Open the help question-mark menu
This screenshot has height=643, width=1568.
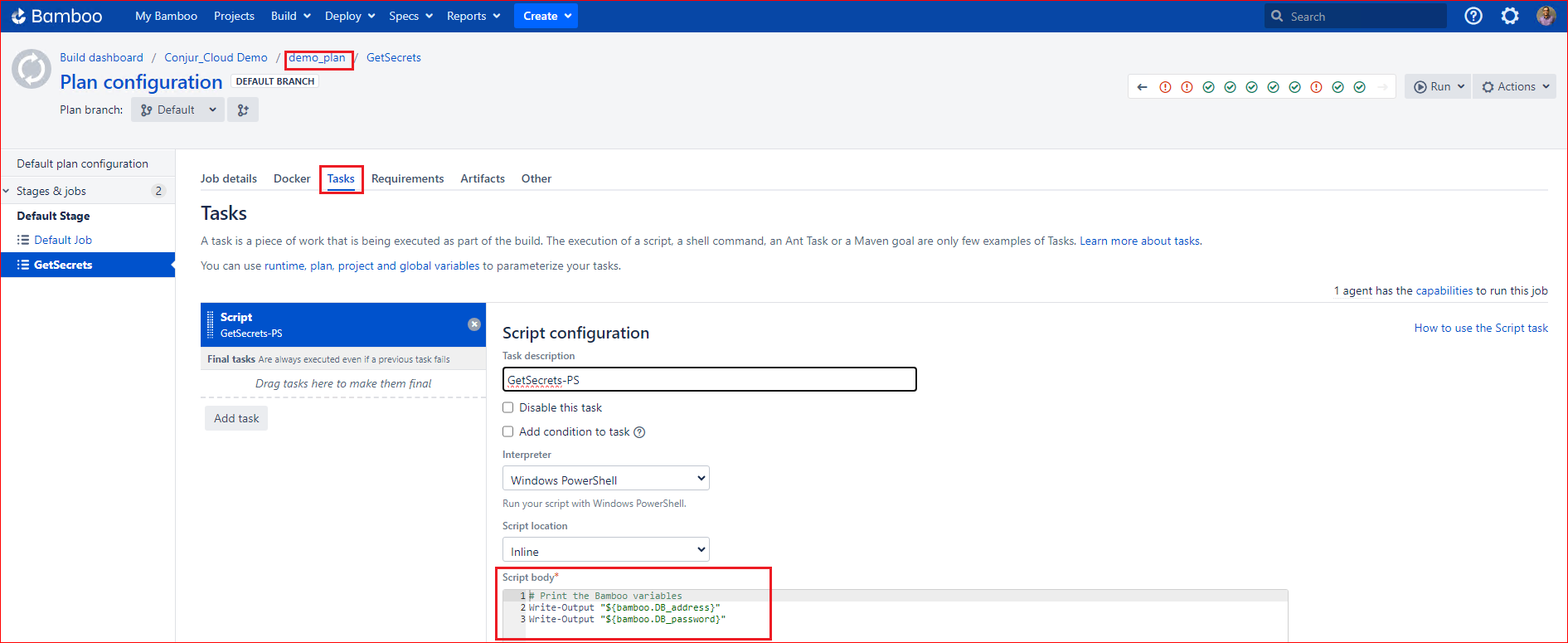coord(1473,16)
